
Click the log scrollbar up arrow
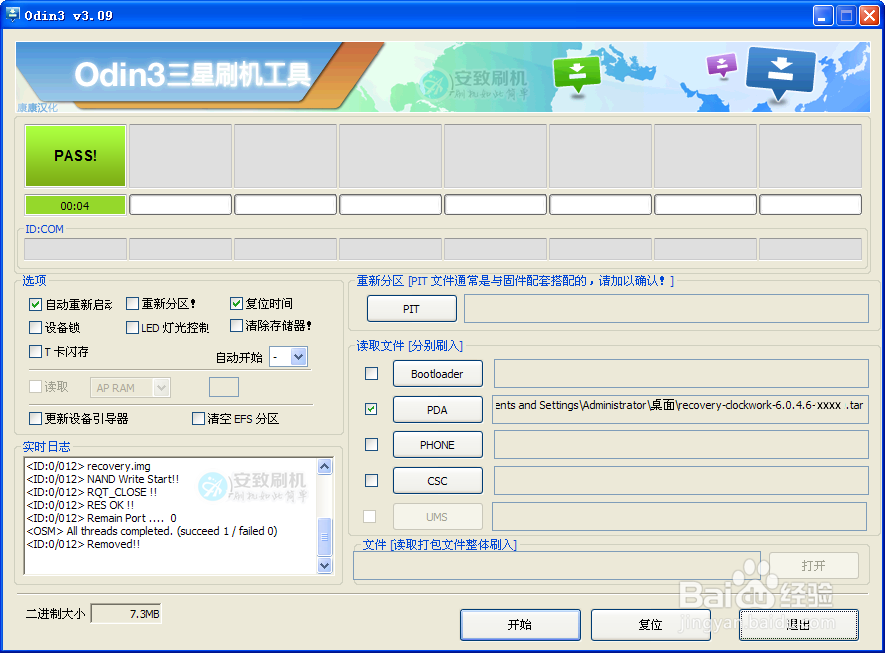(325, 466)
